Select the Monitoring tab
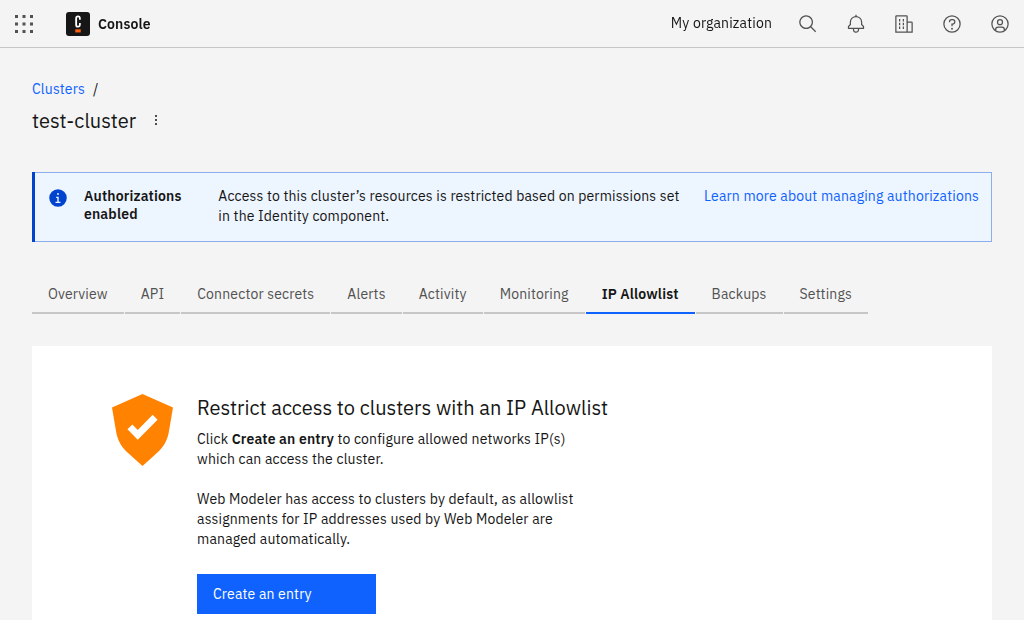The image size is (1024, 620). [x=534, y=294]
